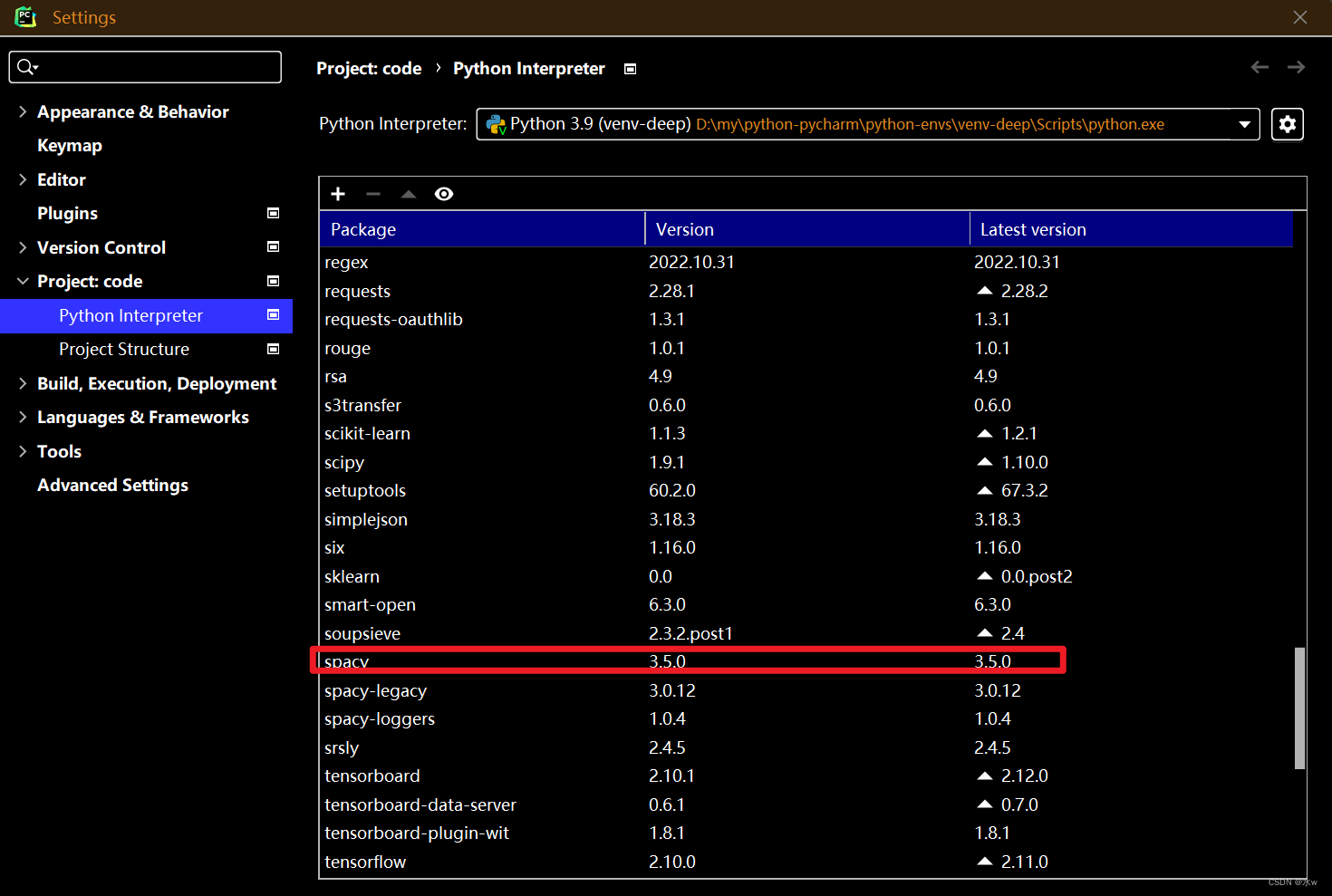Click the upgrade triangle next to requests 2.28.2
This screenshot has height=896, width=1332.
[985, 290]
